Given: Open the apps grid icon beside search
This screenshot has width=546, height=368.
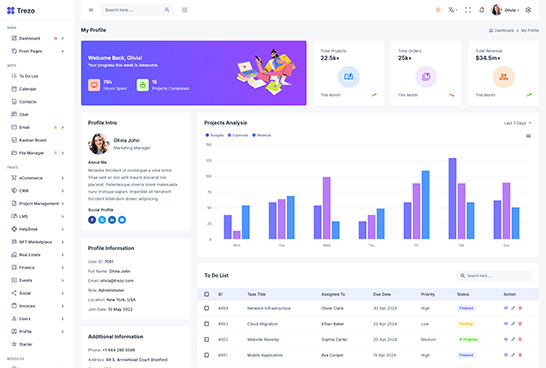Looking at the screenshot, I should click(x=185, y=10).
